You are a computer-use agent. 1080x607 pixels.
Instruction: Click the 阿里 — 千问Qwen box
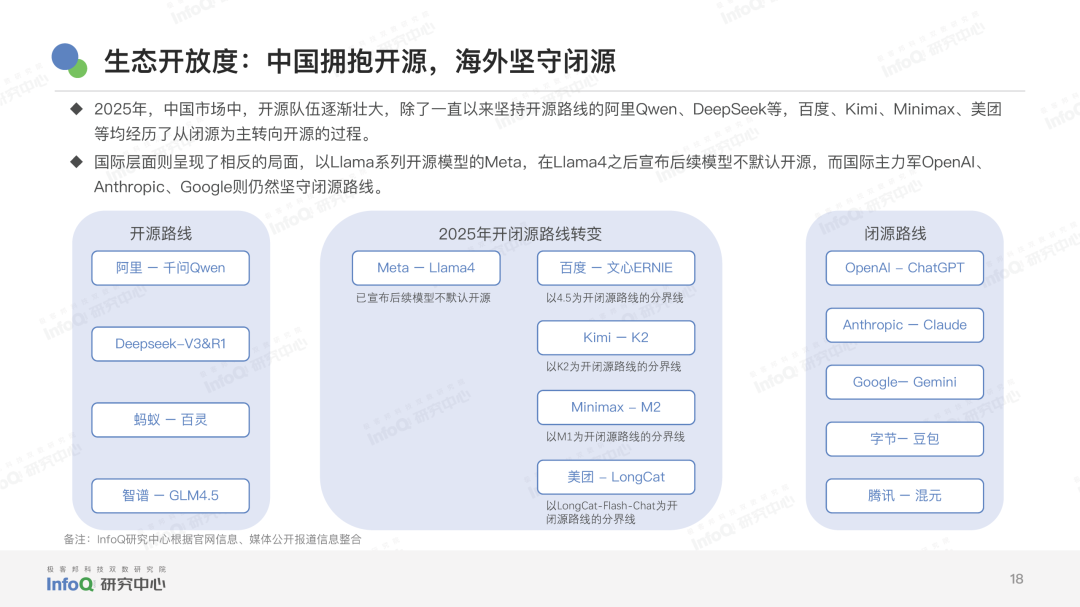pyautogui.click(x=170, y=268)
